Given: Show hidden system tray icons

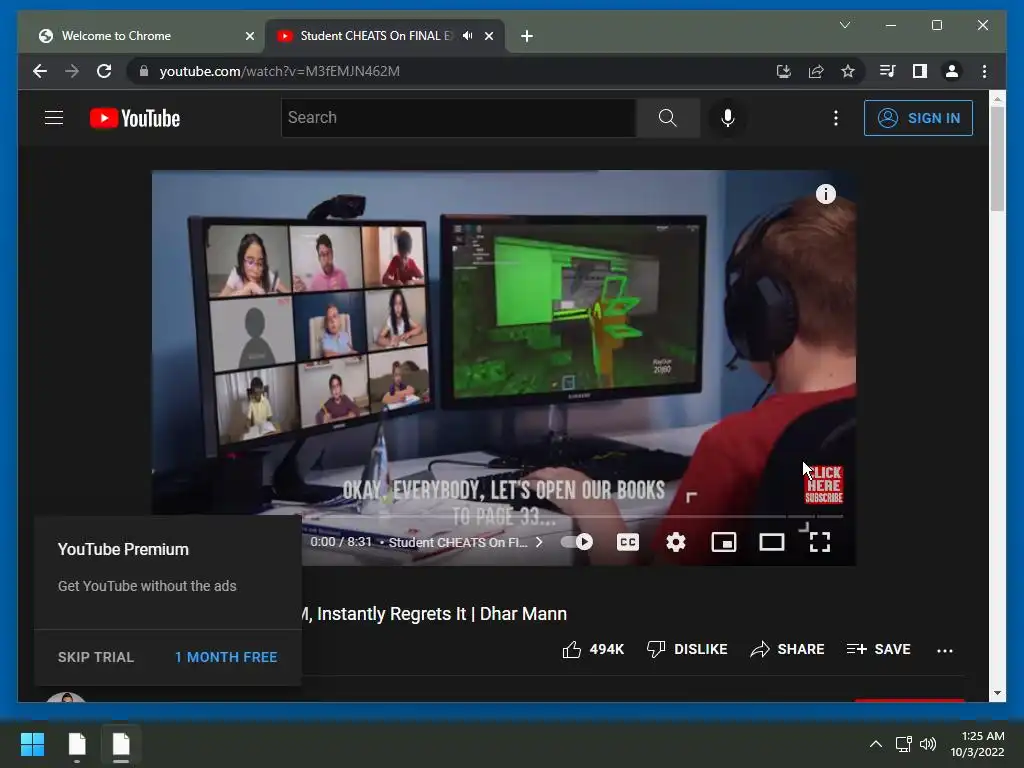Looking at the screenshot, I should pyautogui.click(x=876, y=744).
